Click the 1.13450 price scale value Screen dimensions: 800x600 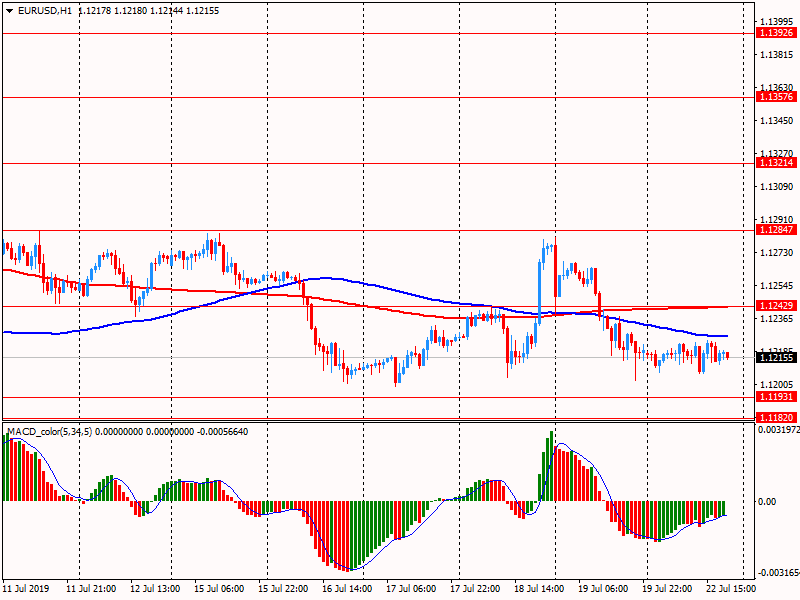[x=777, y=120]
